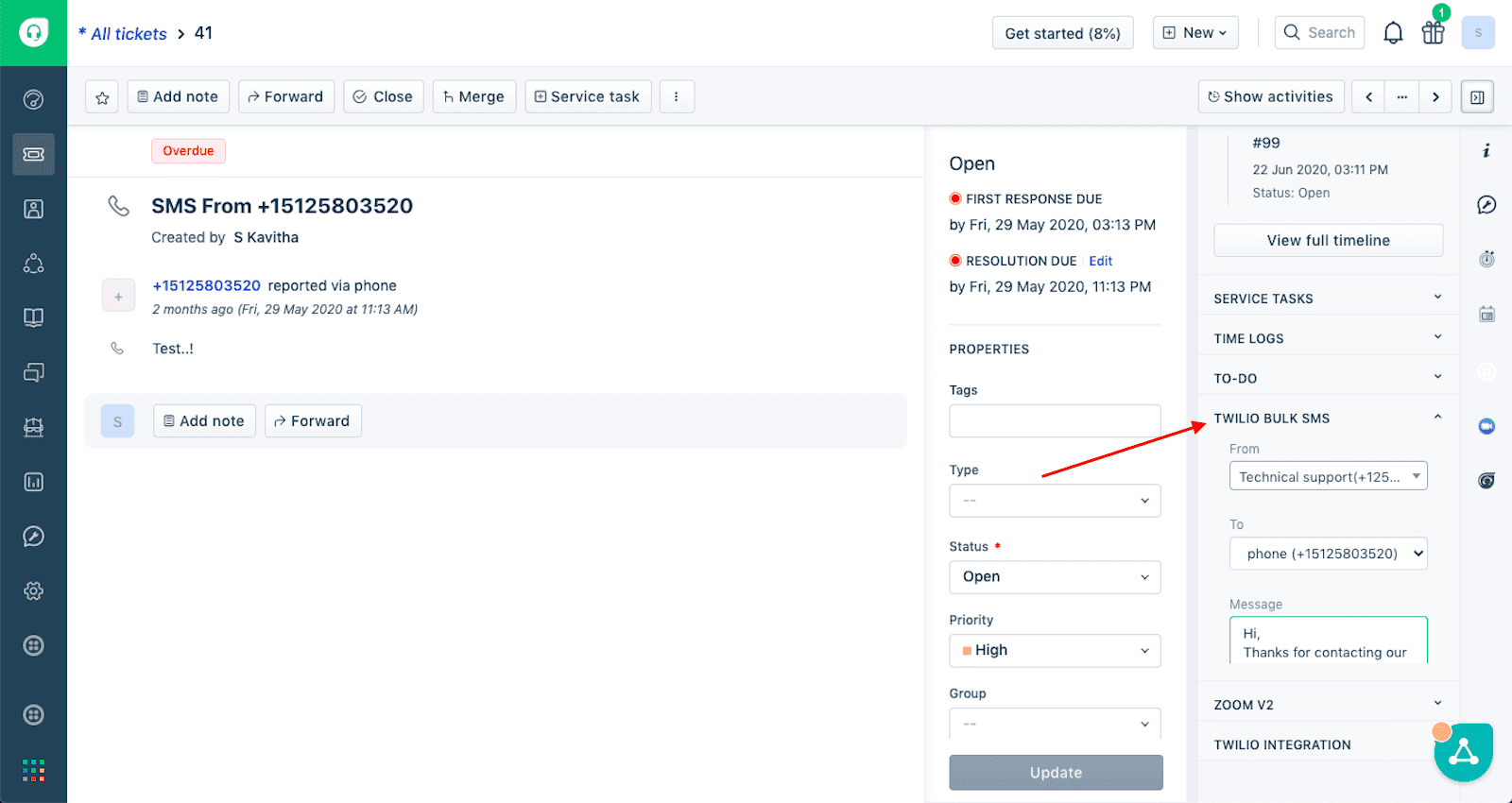Screen dimensions: 1512x803
Task: Open Contacts in the sidebar
Action: (33, 209)
